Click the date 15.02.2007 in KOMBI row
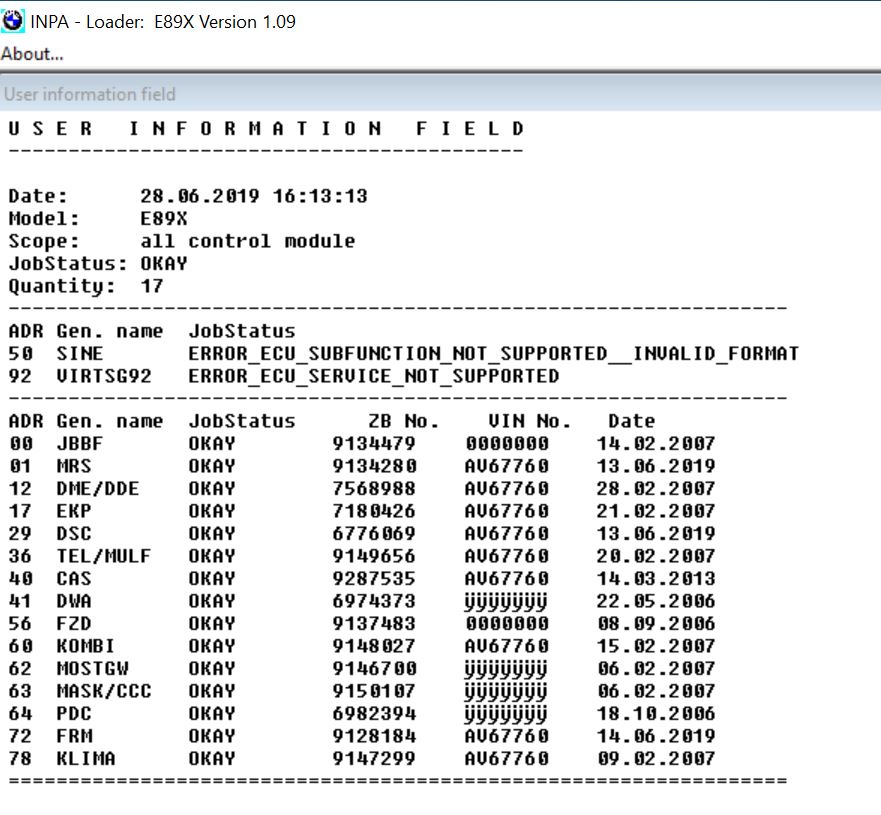881x815 pixels. pos(656,646)
